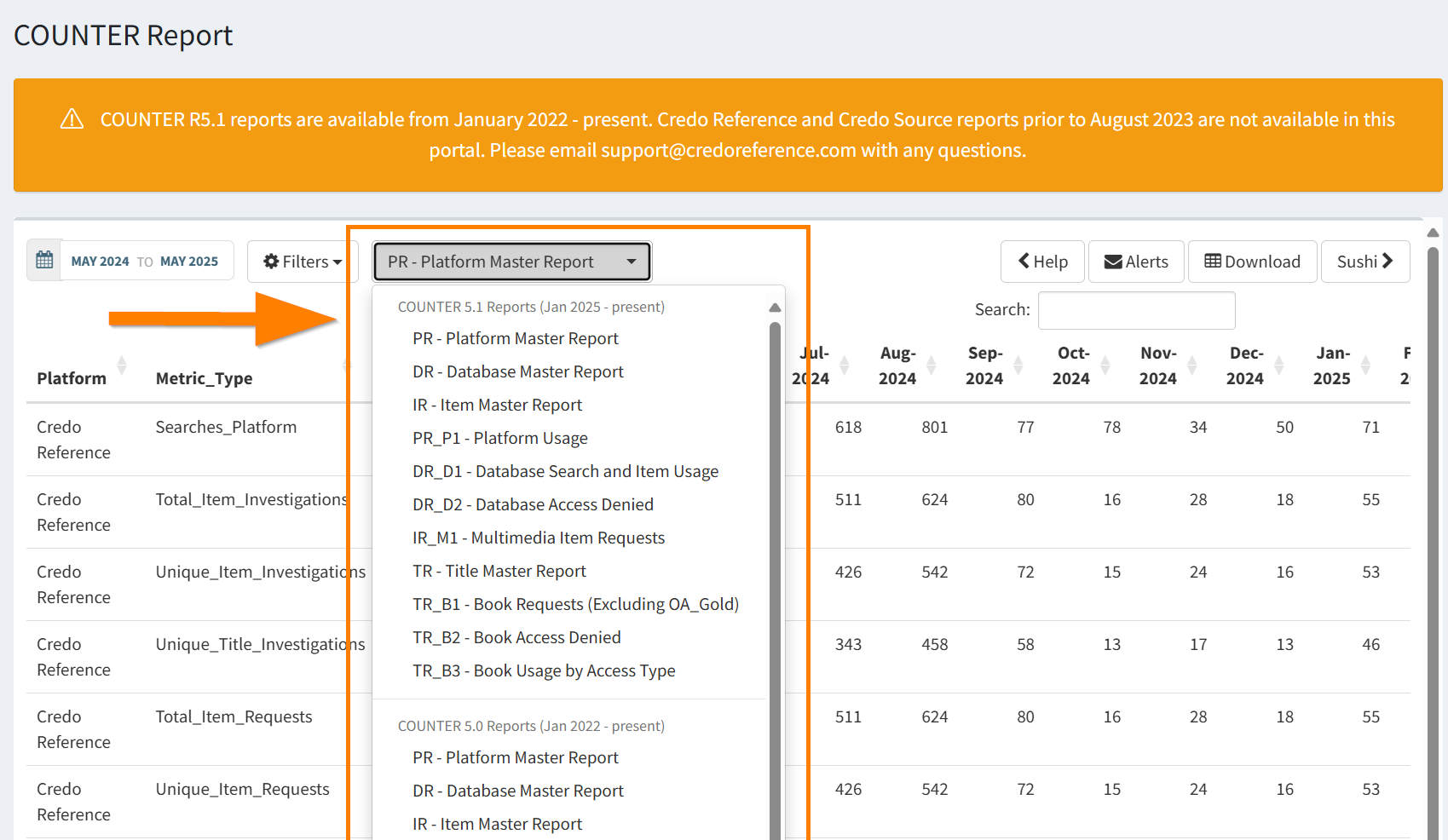Click the caret arrow on PR - Platform Master Report
Image resolution: width=1448 pixels, height=840 pixels.
(x=631, y=262)
